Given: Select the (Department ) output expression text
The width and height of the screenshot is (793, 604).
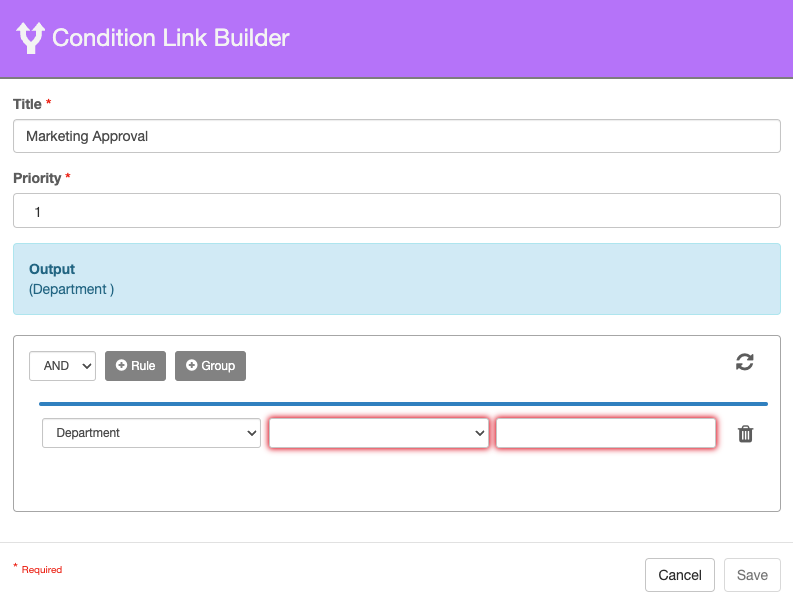Looking at the screenshot, I should coord(71,289).
